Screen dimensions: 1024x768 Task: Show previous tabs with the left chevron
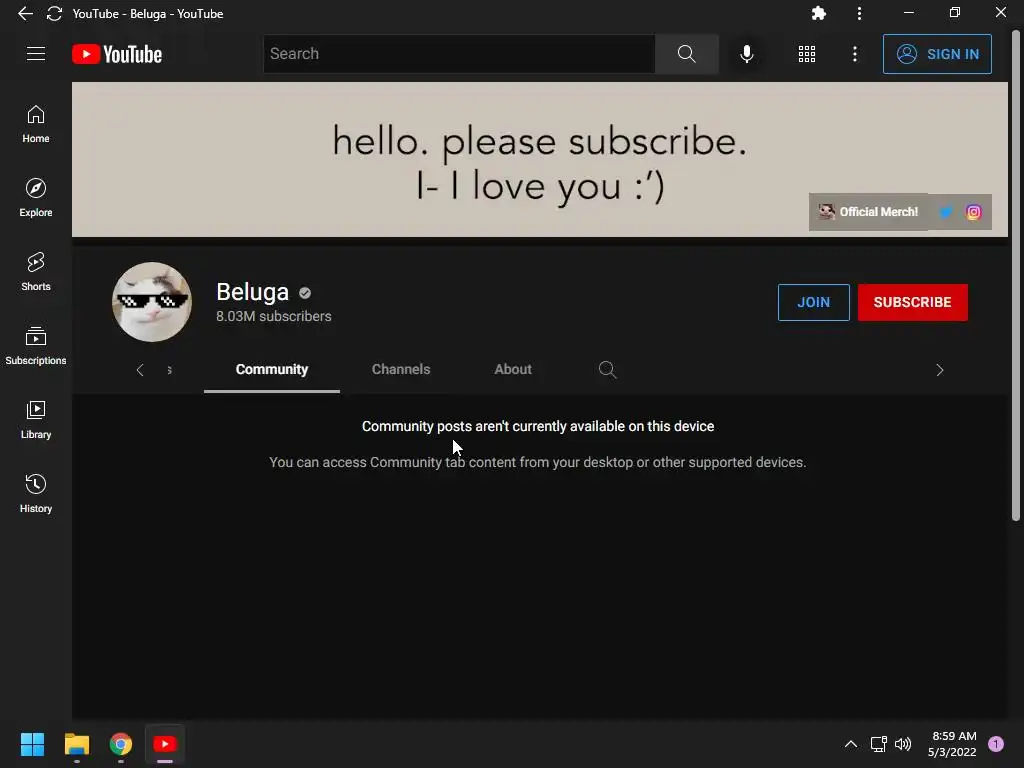pyautogui.click(x=140, y=370)
